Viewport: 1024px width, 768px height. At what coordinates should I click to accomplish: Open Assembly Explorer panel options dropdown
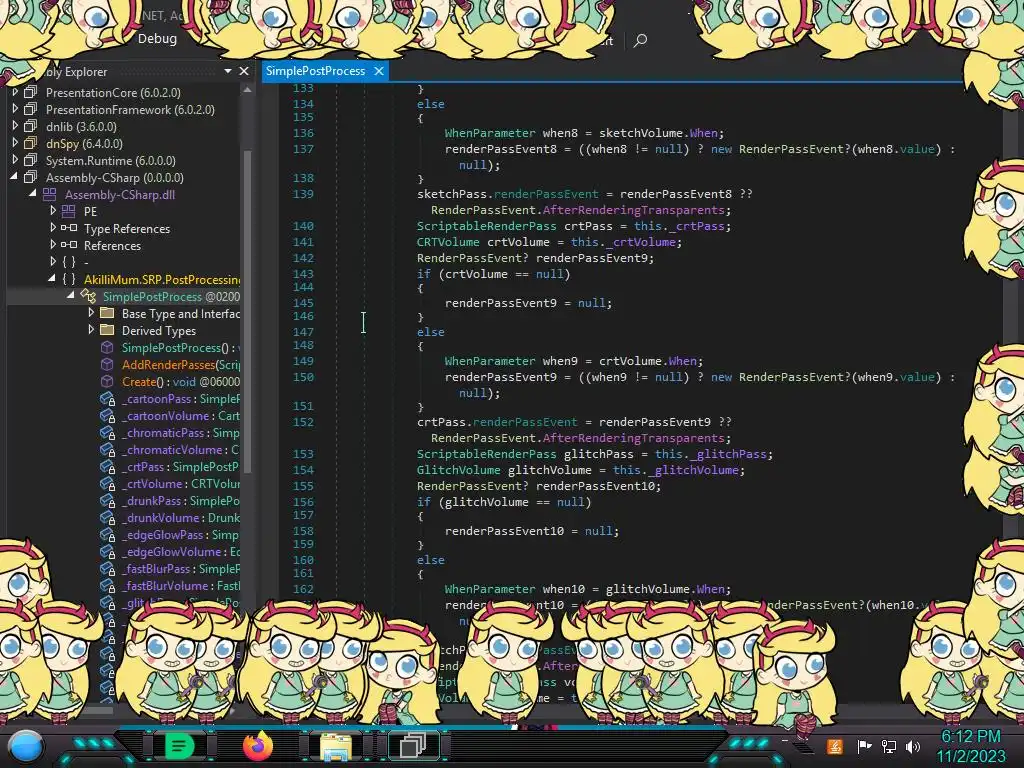[x=227, y=71]
